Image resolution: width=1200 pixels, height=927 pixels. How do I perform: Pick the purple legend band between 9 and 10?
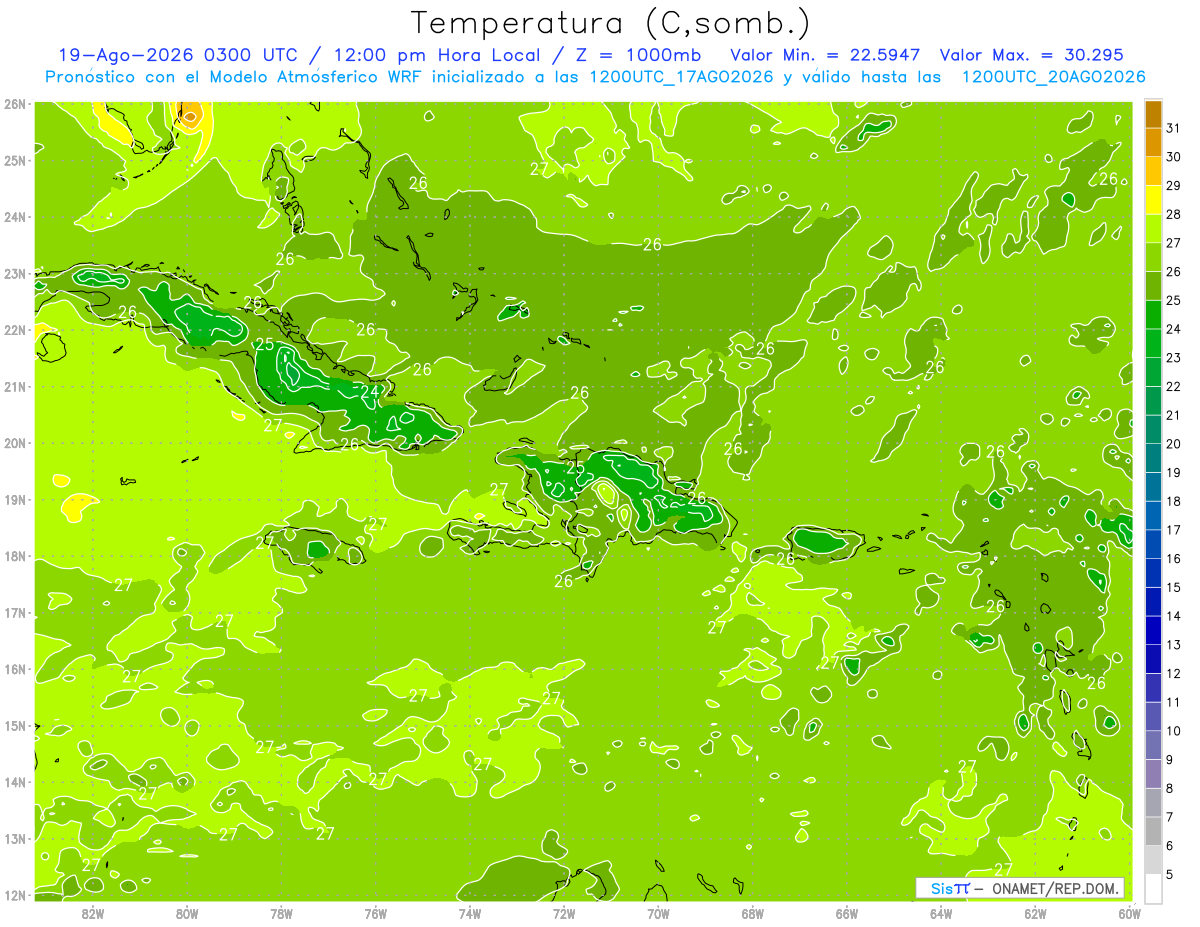[1154, 745]
